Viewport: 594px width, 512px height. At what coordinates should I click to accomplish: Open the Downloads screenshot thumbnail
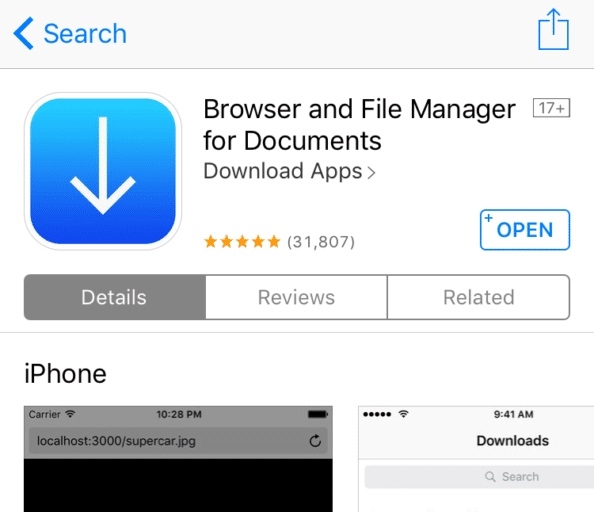point(476,459)
